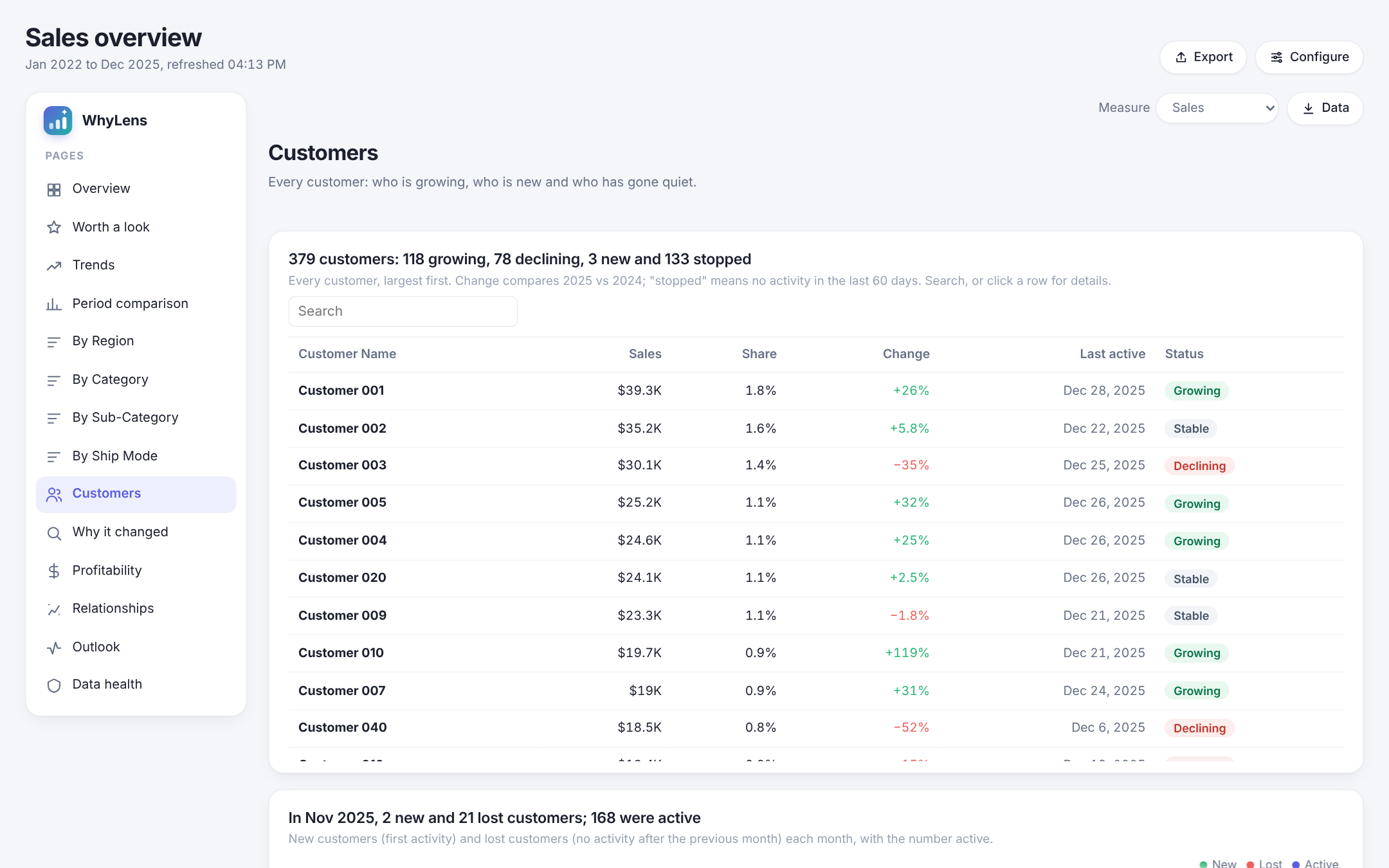The image size is (1389, 868).
Task: Click the $24.1K sales value
Action: (x=639, y=578)
